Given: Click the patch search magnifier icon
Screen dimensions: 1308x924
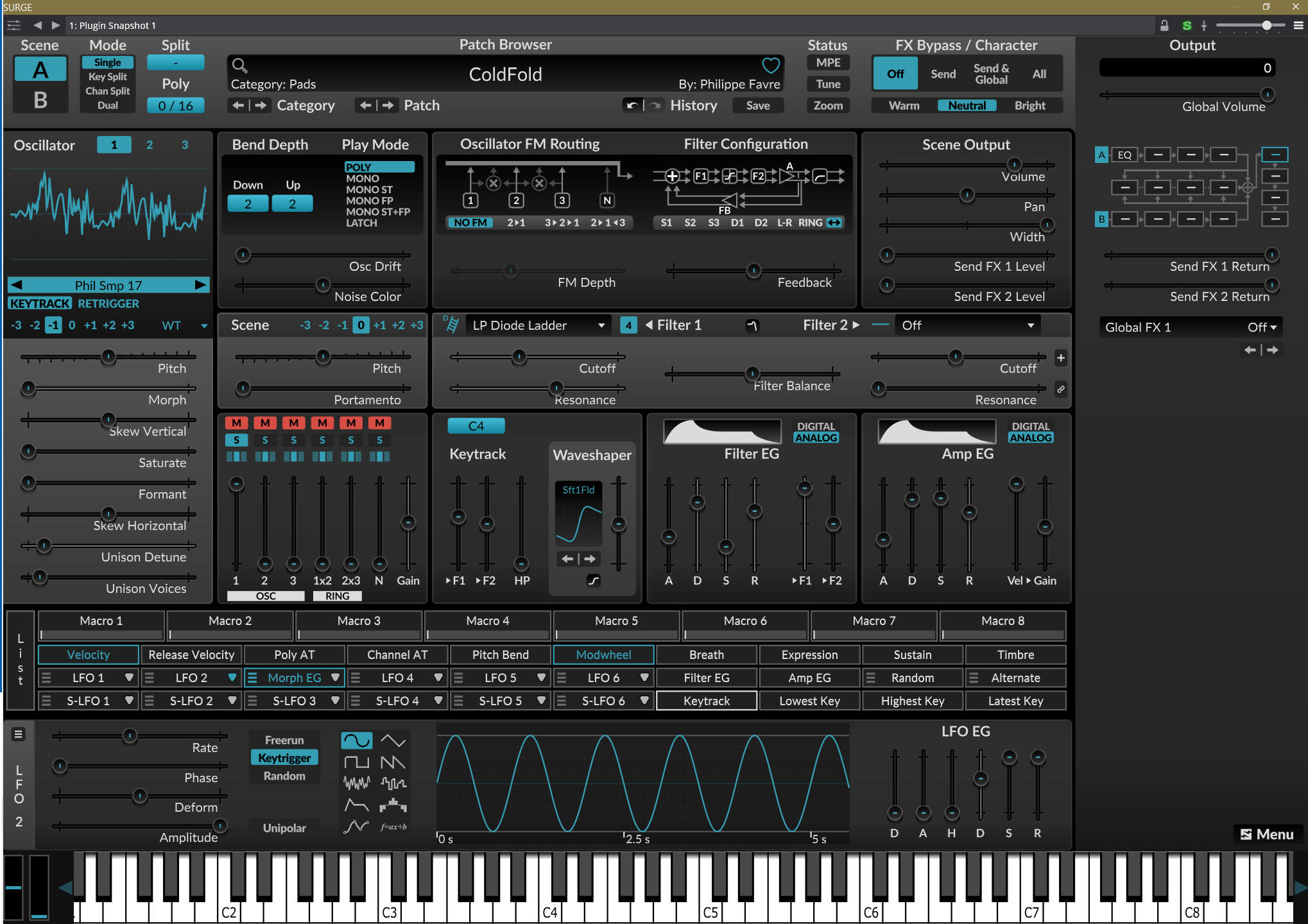Looking at the screenshot, I should [x=239, y=65].
